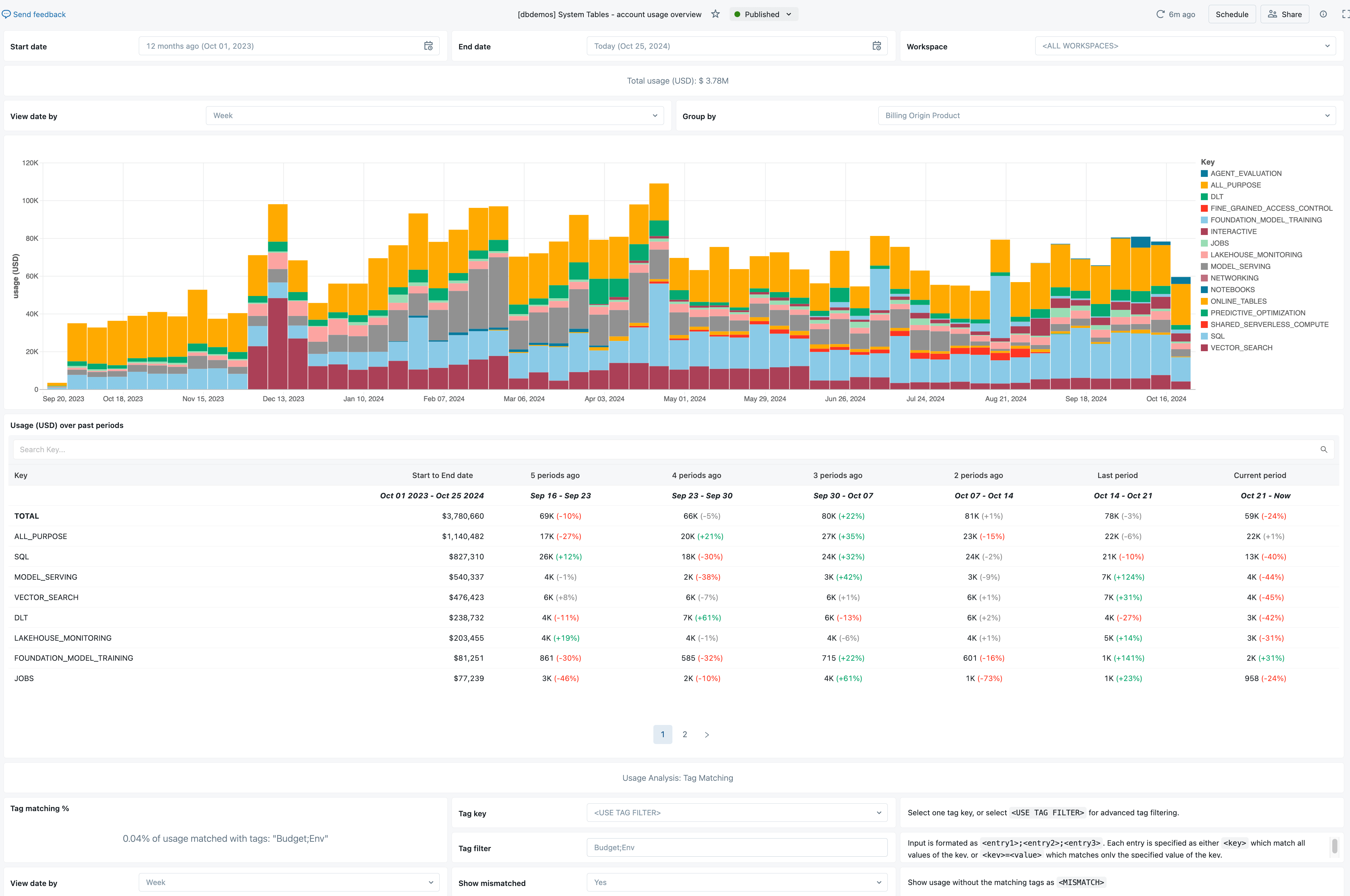
Task: Click the favorite star icon
Action: pyautogui.click(x=716, y=14)
